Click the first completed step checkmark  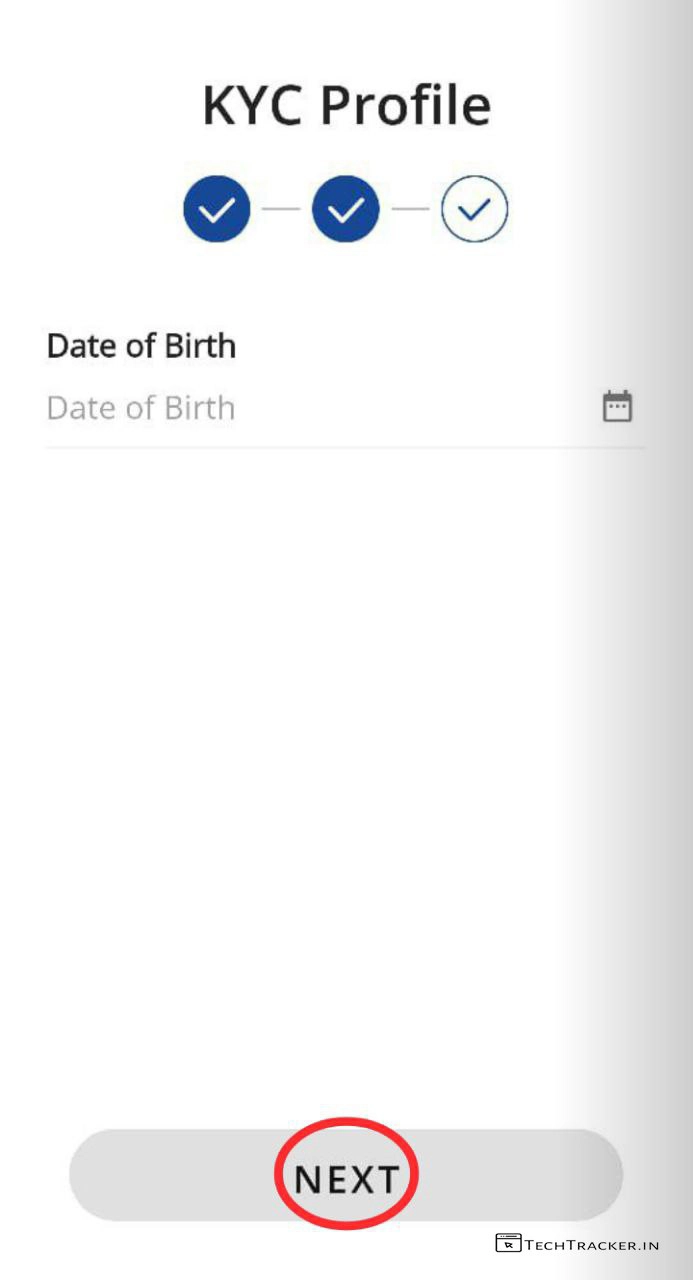click(x=216, y=209)
